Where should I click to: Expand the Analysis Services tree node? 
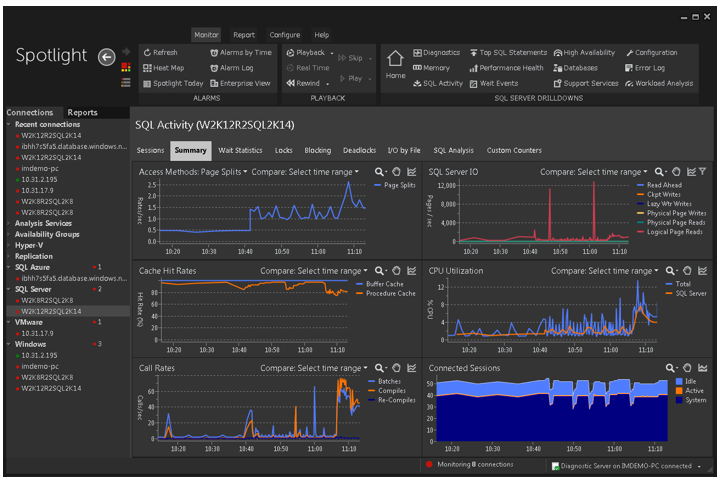(x=9, y=224)
